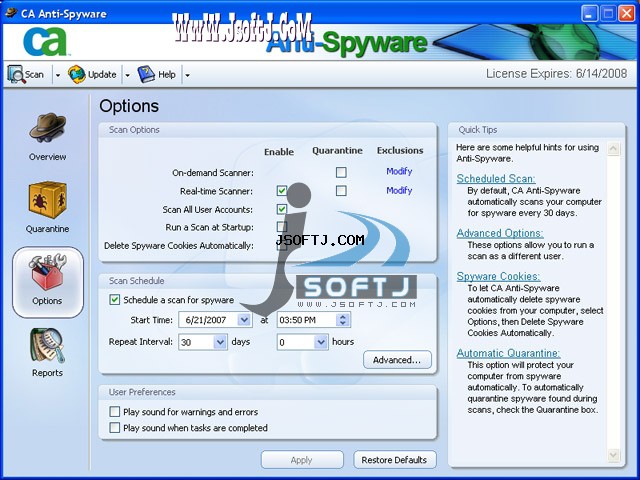Image resolution: width=640 pixels, height=480 pixels.
Task: Click Modify exclusions for Real-time Scanner
Action: (x=399, y=190)
